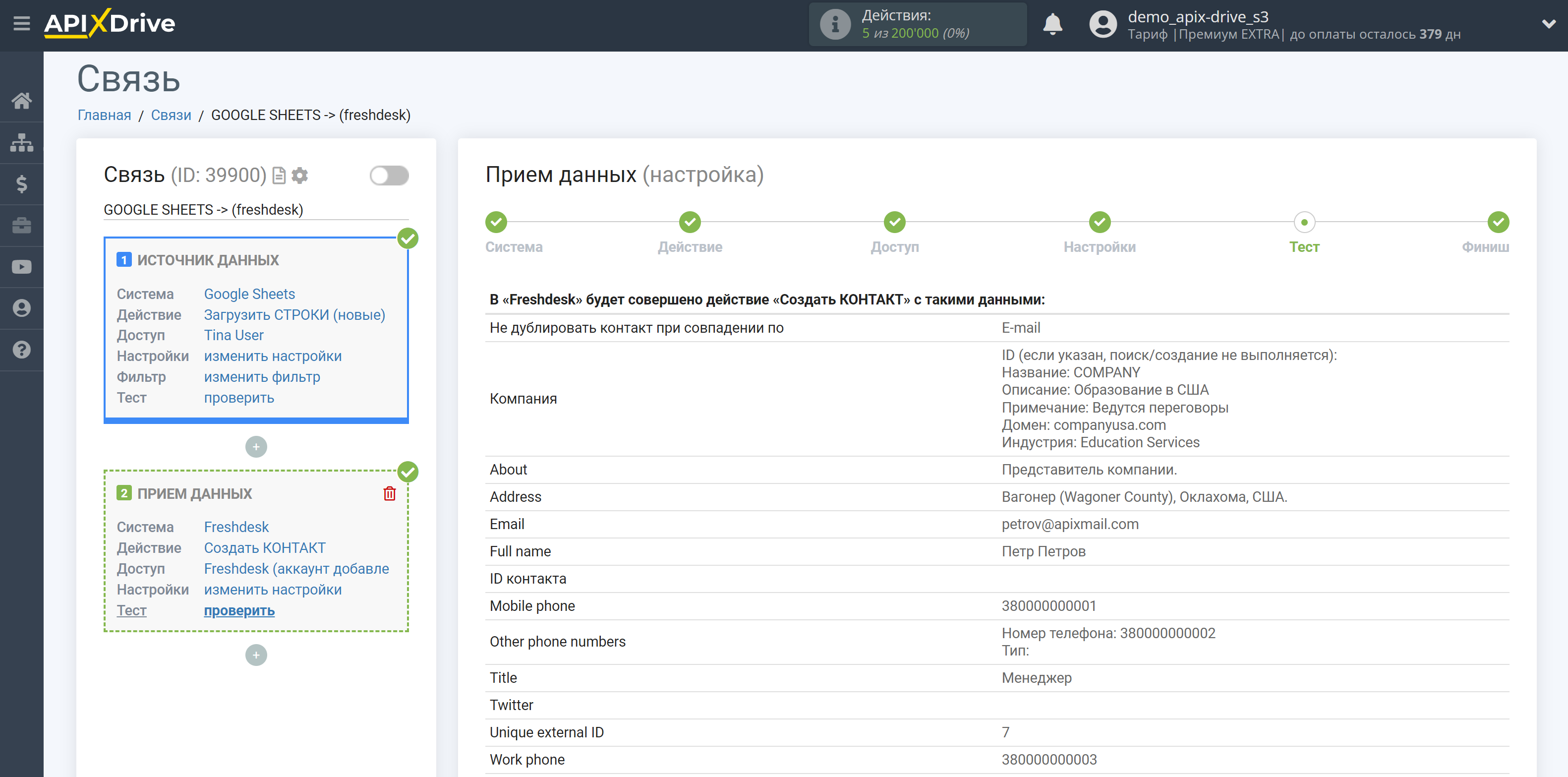The width and height of the screenshot is (1568, 777).
Task: Select the email petrov@apixmail.com value
Action: pos(1070,524)
